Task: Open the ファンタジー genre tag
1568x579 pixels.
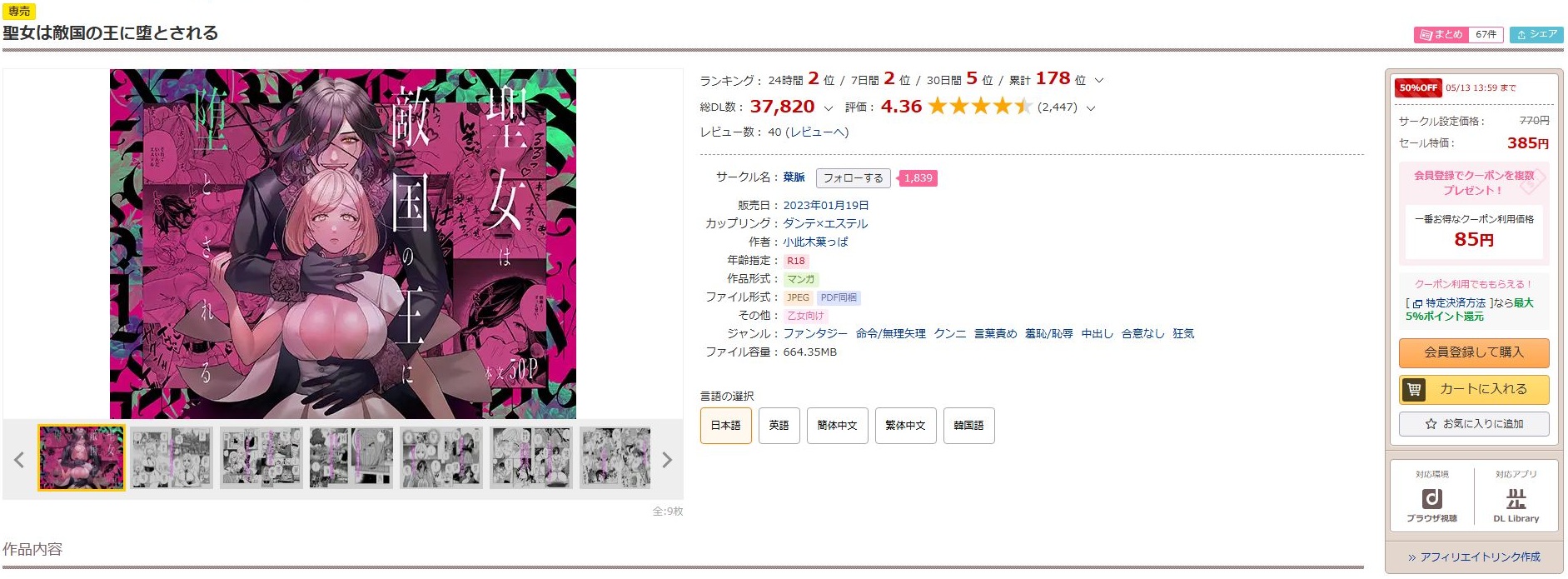Action: pyautogui.click(x=814, y=333)
